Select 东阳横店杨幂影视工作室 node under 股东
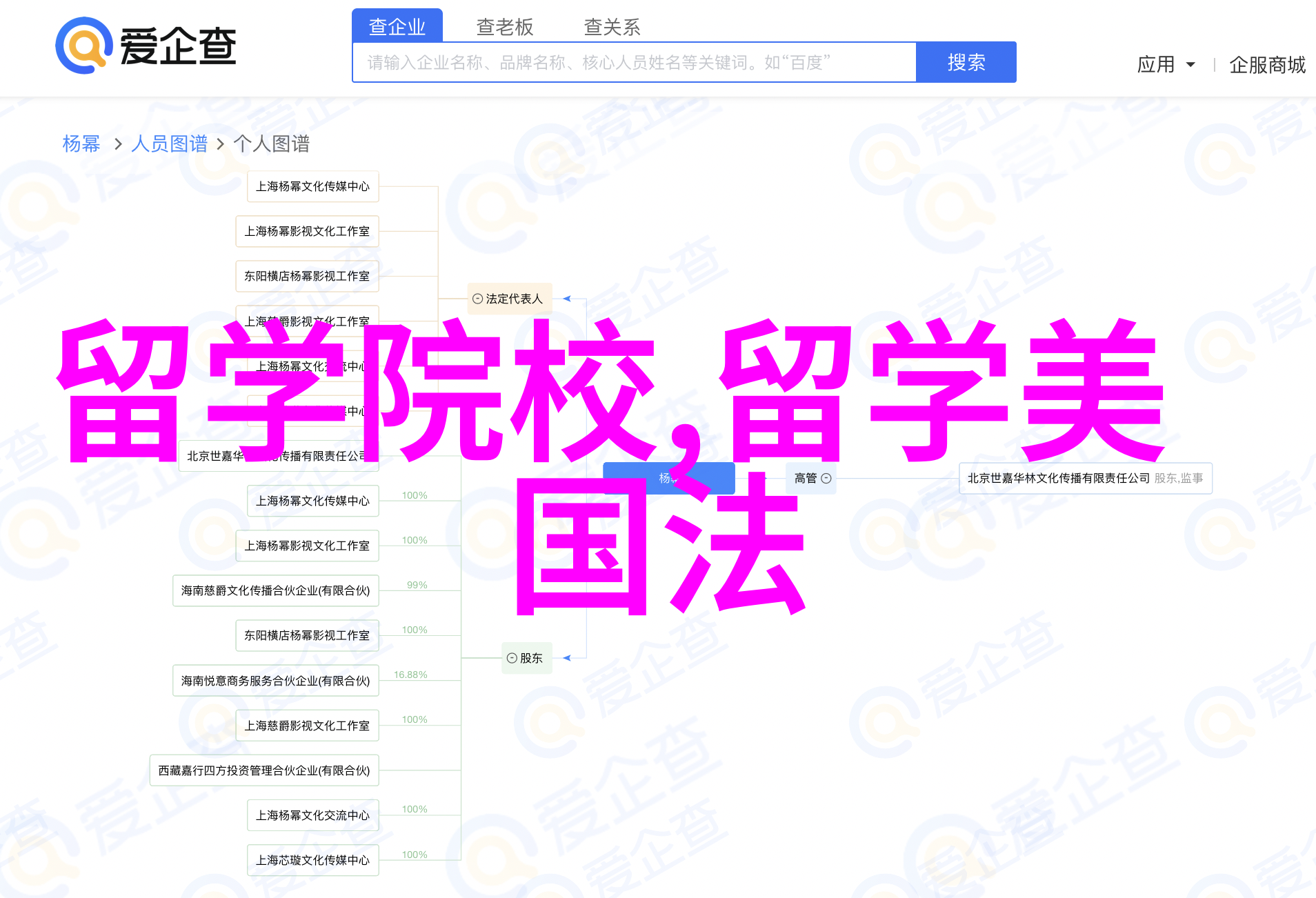The width and height of the screenshot is (1316, 898). click(308, 635)
